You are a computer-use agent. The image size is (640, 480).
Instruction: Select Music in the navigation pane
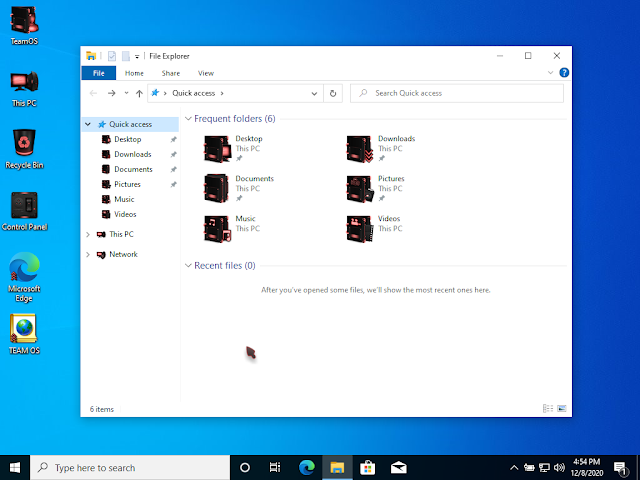[x=124, y=199]
